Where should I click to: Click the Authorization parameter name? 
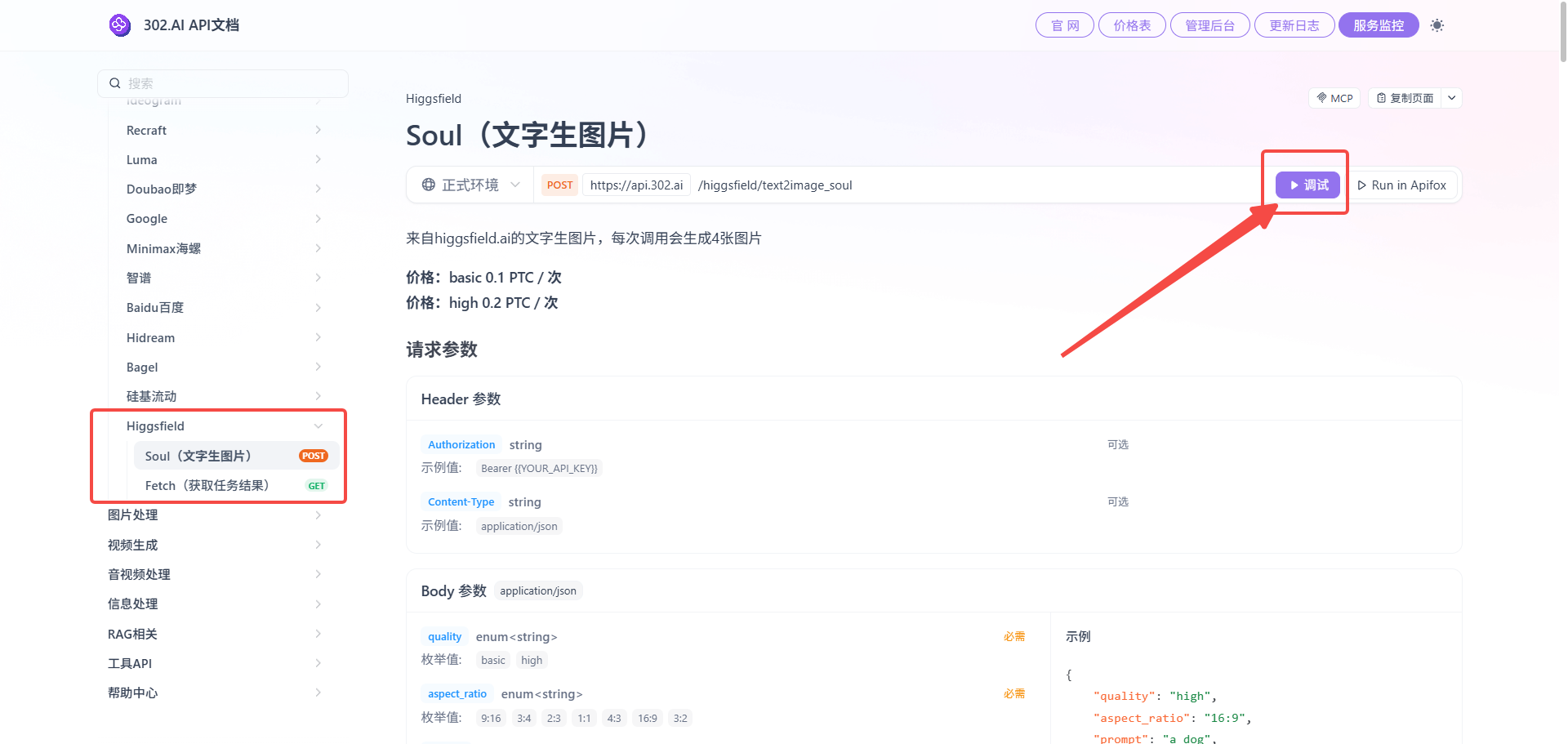point(461,445)
